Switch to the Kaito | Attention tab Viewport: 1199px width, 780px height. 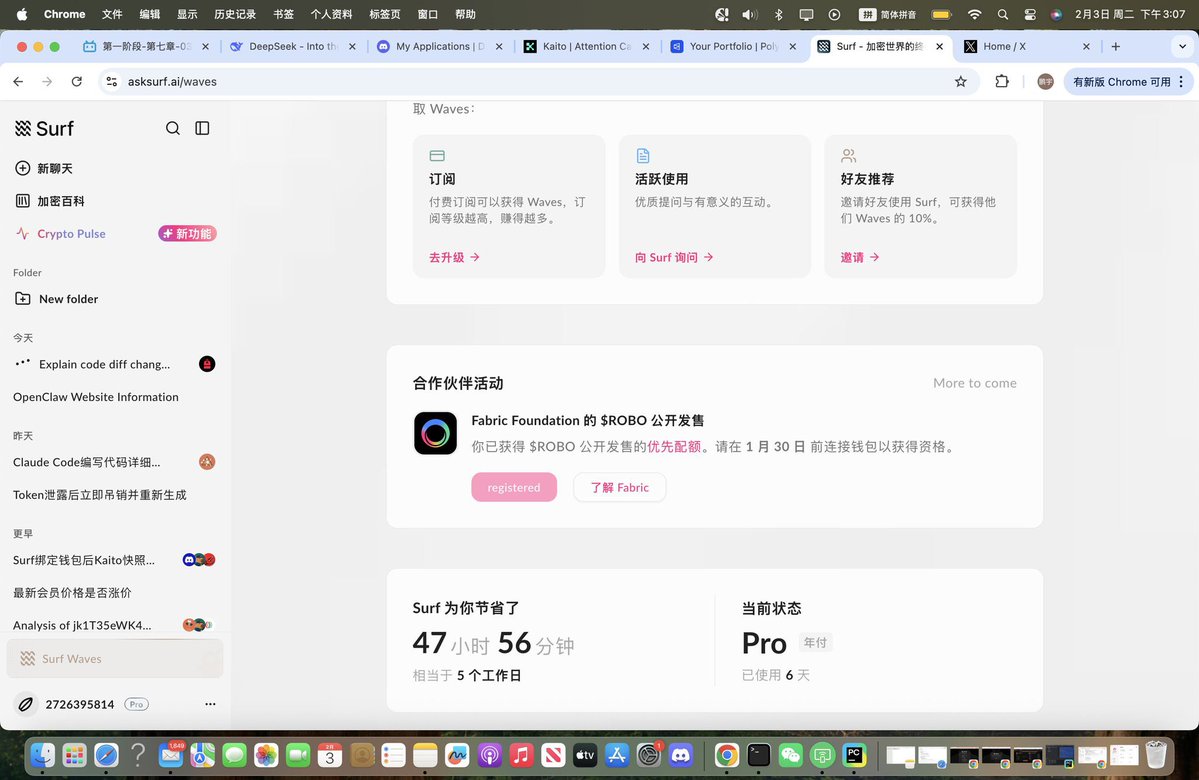pyautogui.click(x=587, y=47)
